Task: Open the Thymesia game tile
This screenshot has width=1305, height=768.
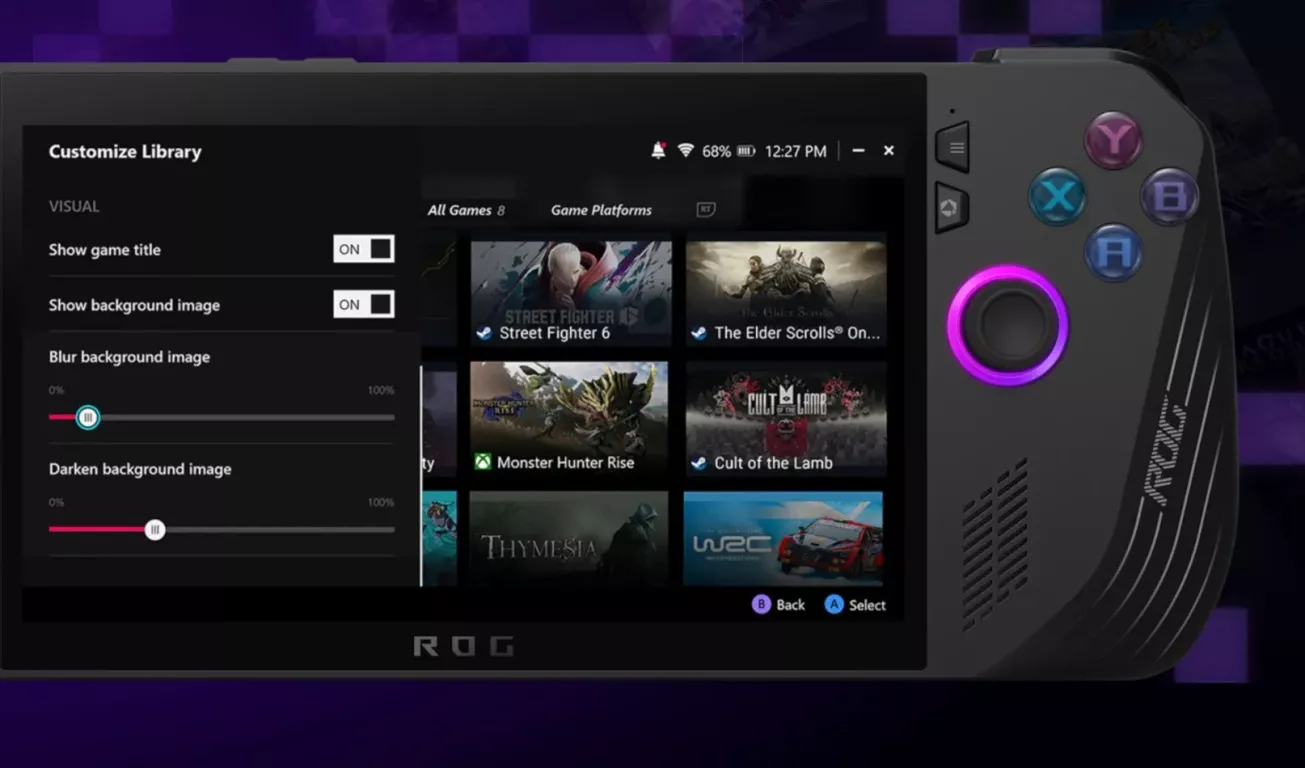Action: click(x=569, y=538)
